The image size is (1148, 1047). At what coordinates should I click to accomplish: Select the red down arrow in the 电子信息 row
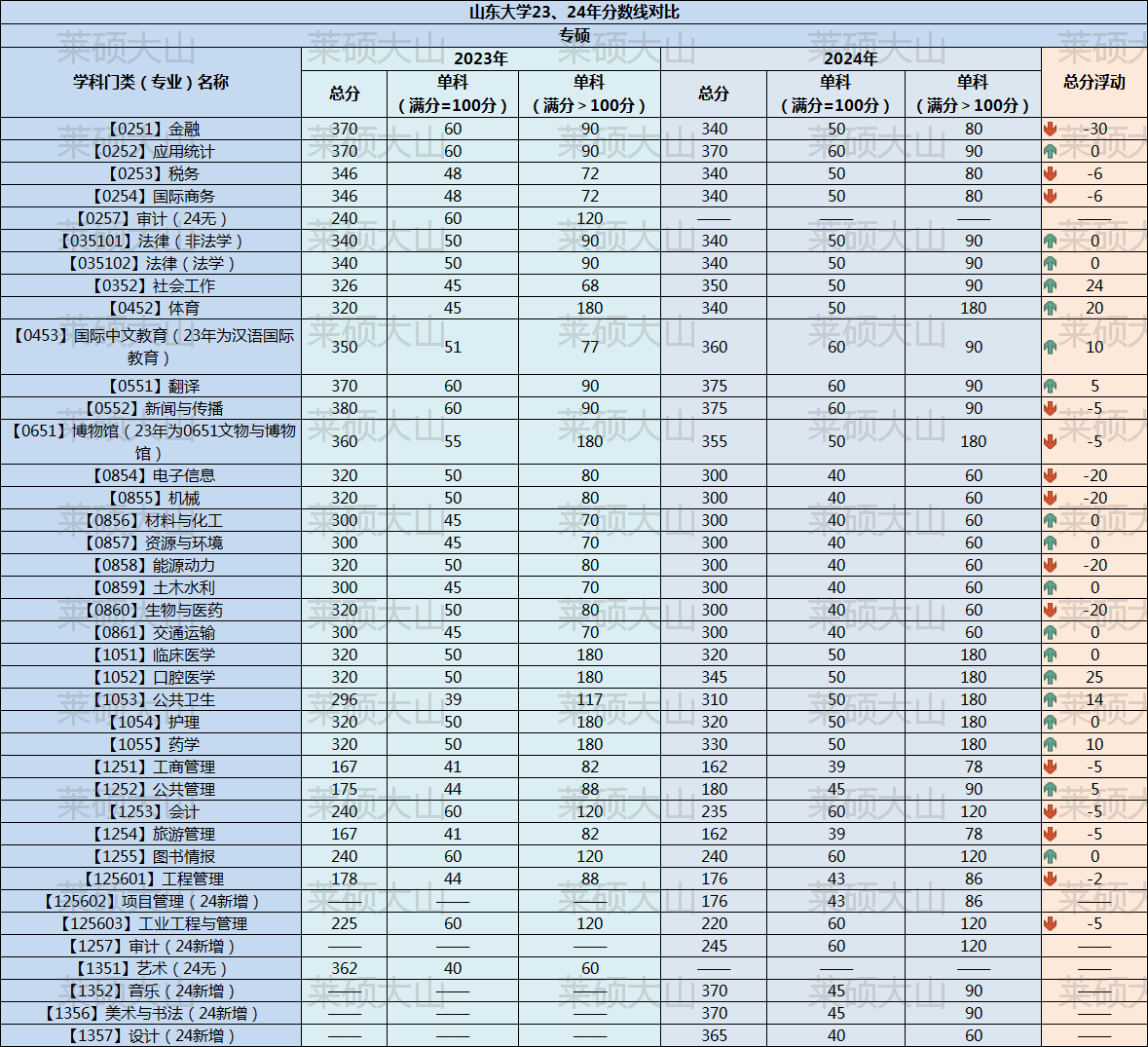pos(1050,475)
